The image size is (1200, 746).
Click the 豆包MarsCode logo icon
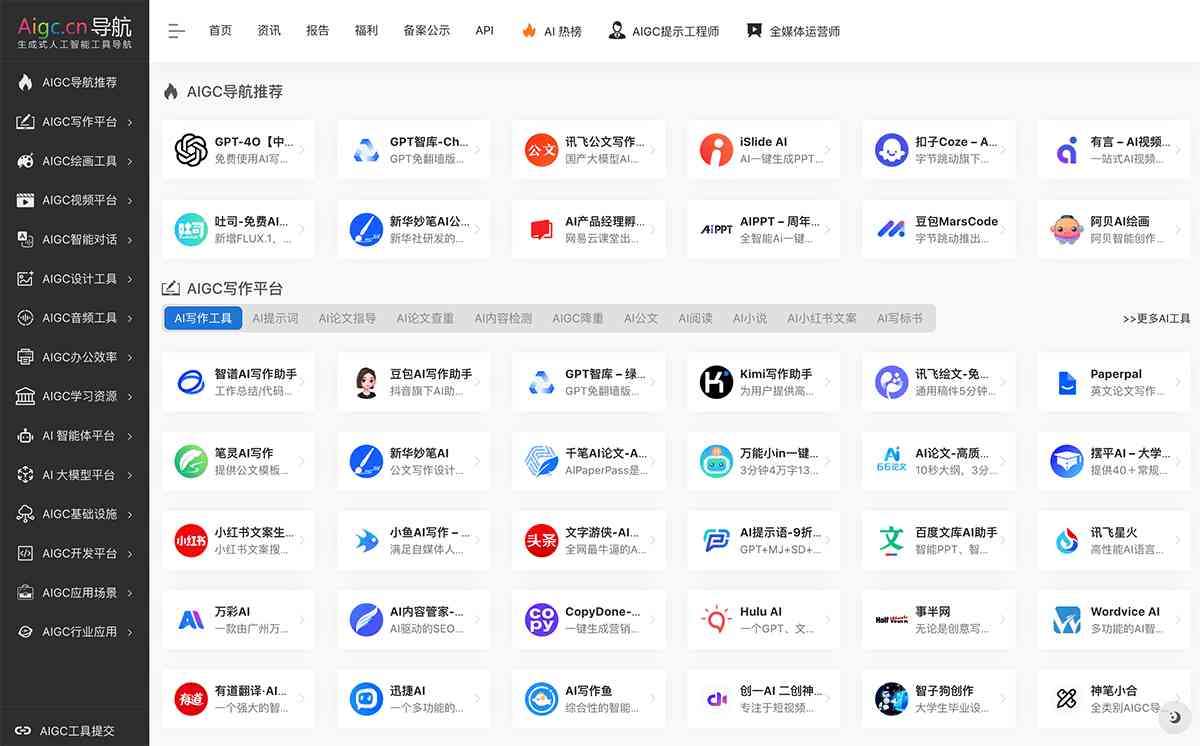(x=891, y=229)
